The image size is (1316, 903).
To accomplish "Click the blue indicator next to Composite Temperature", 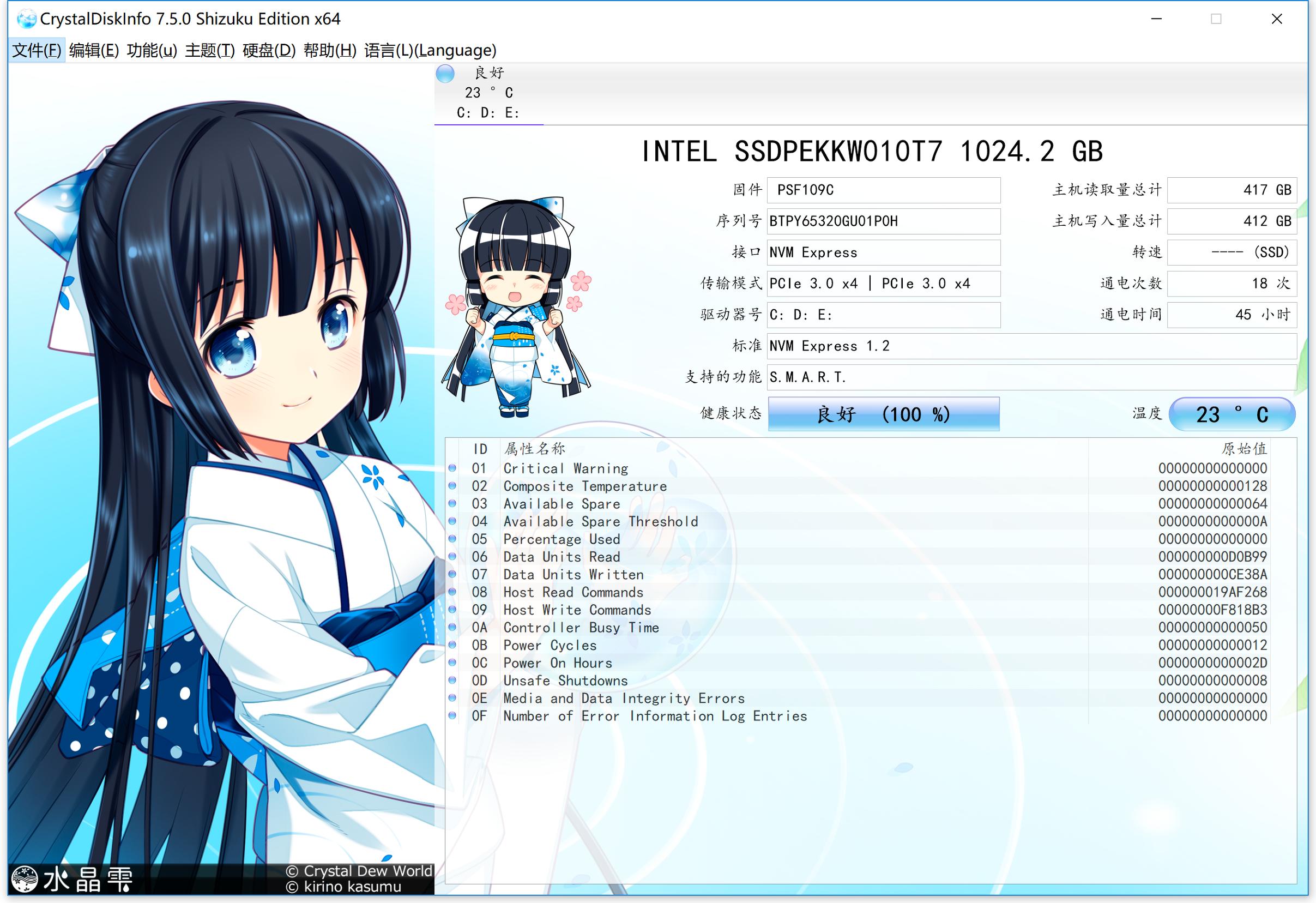I will click(453, 486).
